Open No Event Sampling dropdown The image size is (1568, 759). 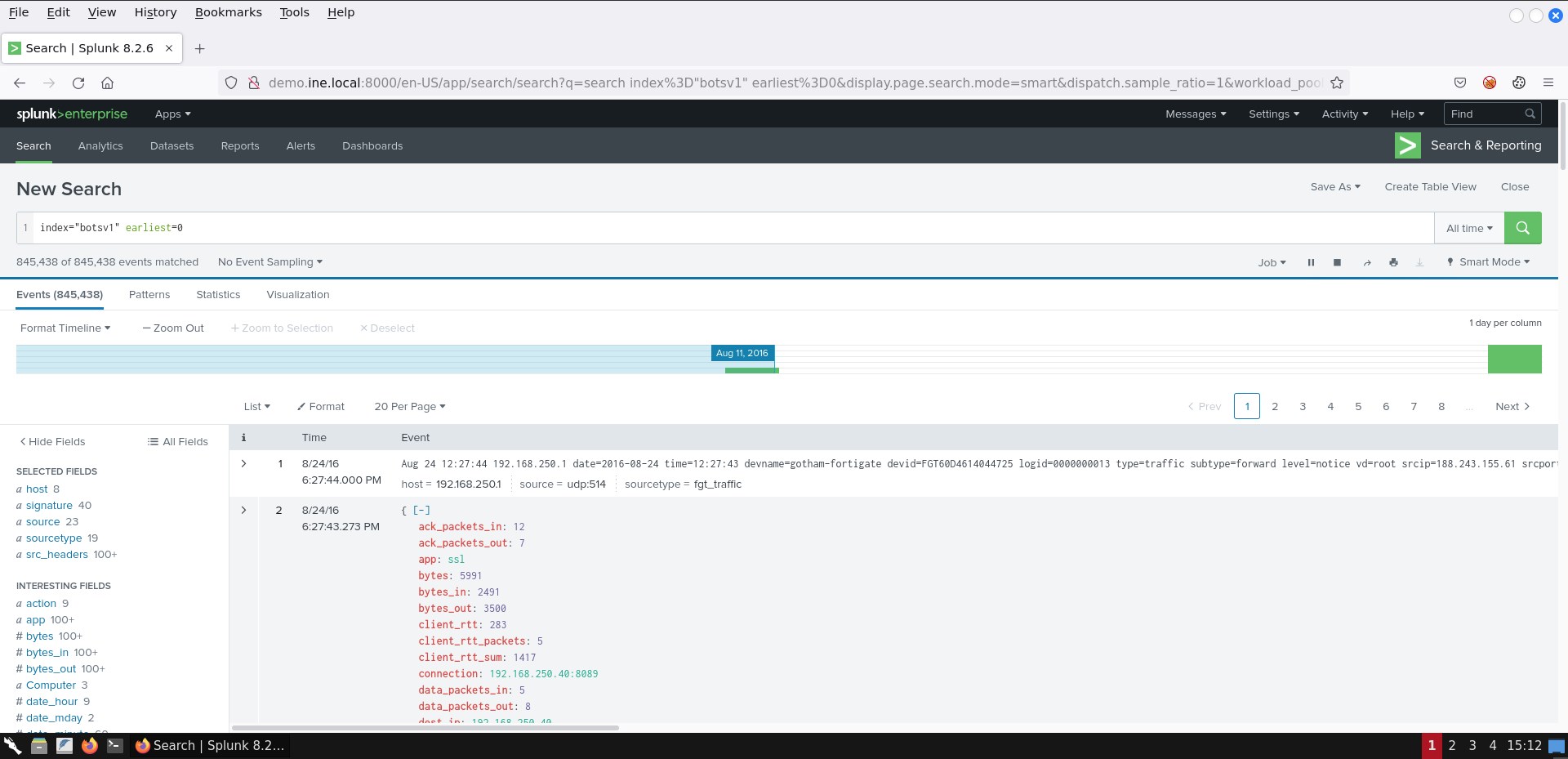point(270,261)
